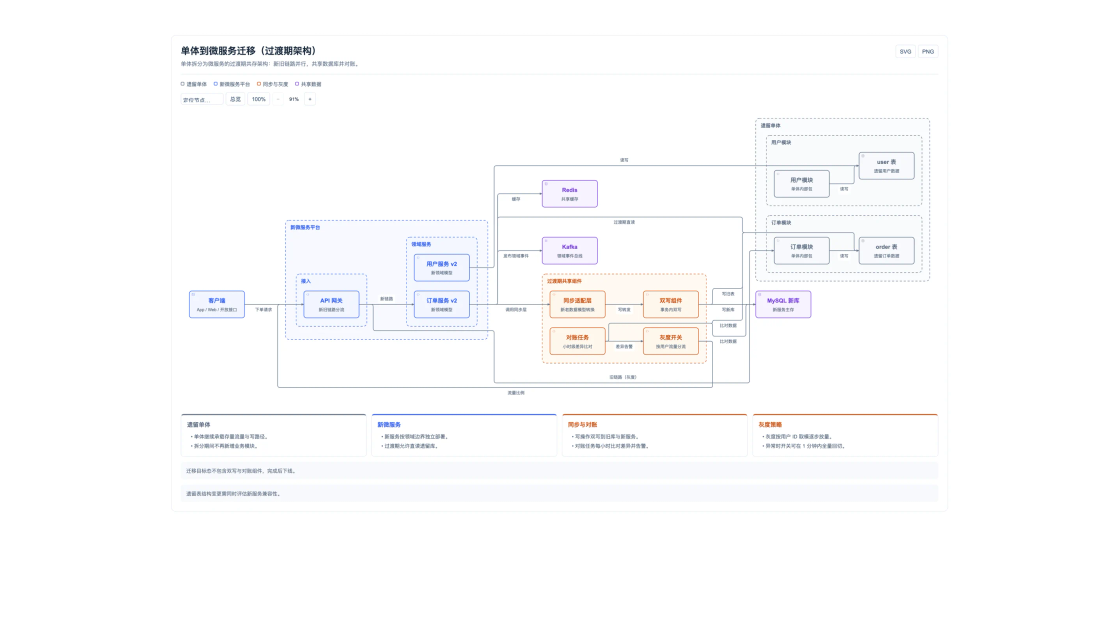The width and height of the screenshot is (1120, 640).
Task: Click the 差异告警 edge label
Action: 624,346
